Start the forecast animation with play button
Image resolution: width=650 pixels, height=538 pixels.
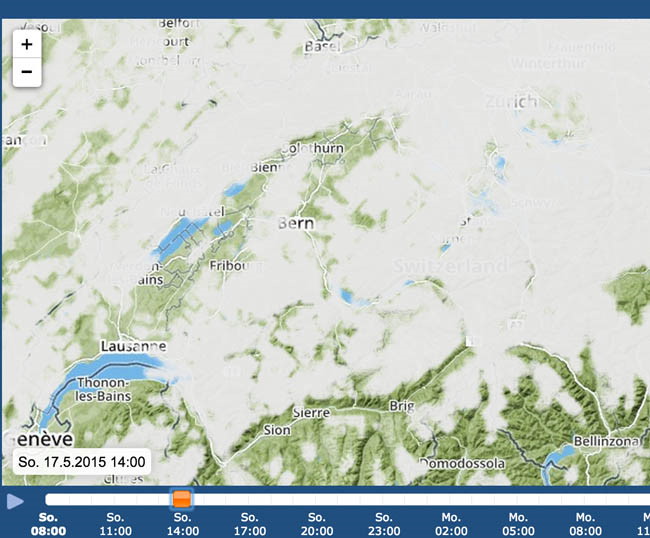pos(15,501)
